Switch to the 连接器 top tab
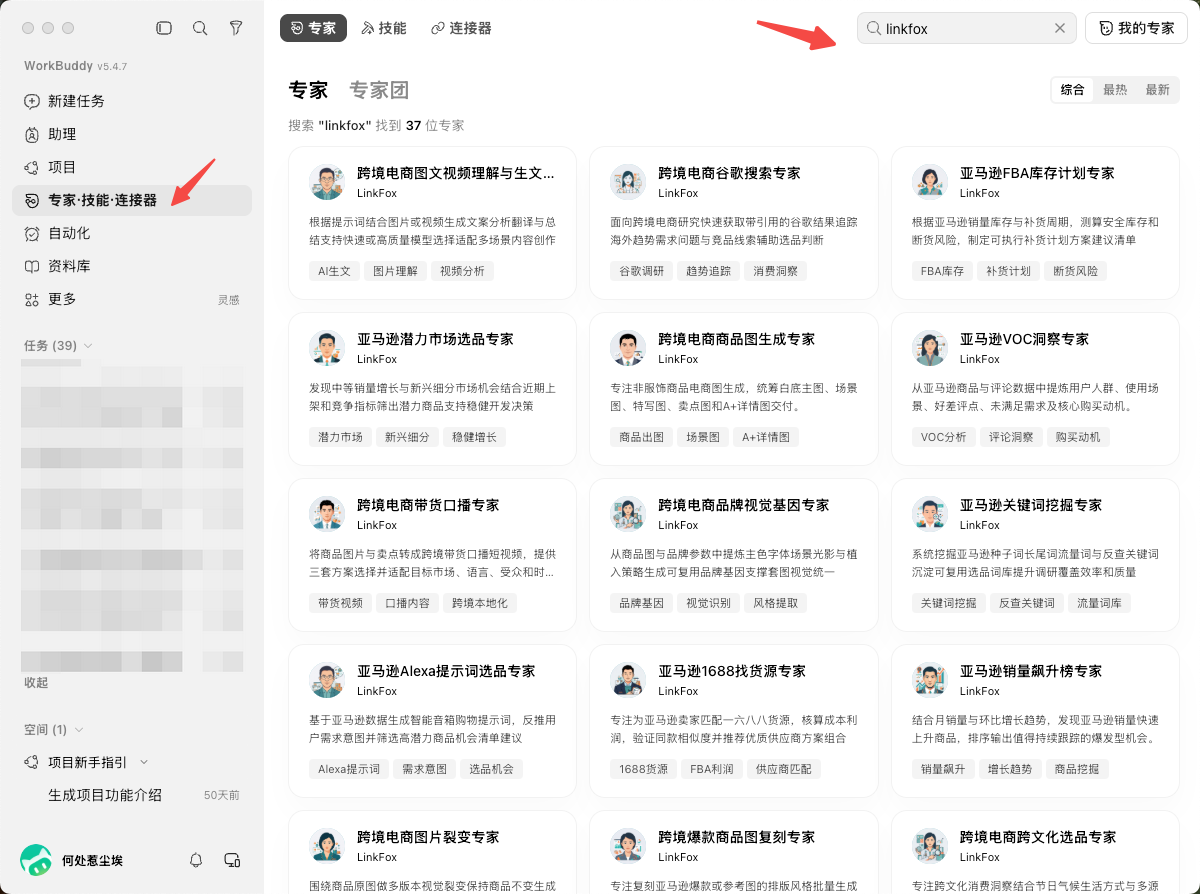This screenshot has height=894, width=1200. 461,28
